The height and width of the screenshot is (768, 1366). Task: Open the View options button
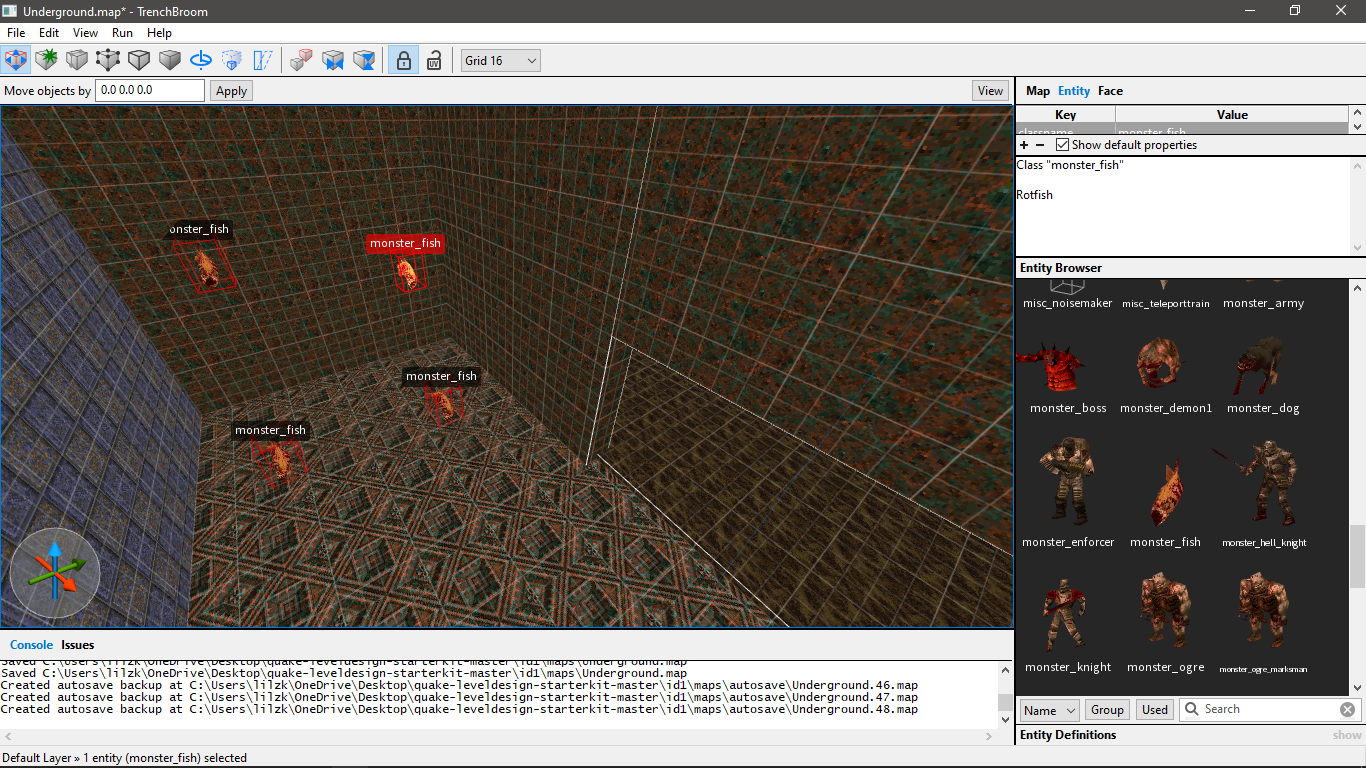990,91
